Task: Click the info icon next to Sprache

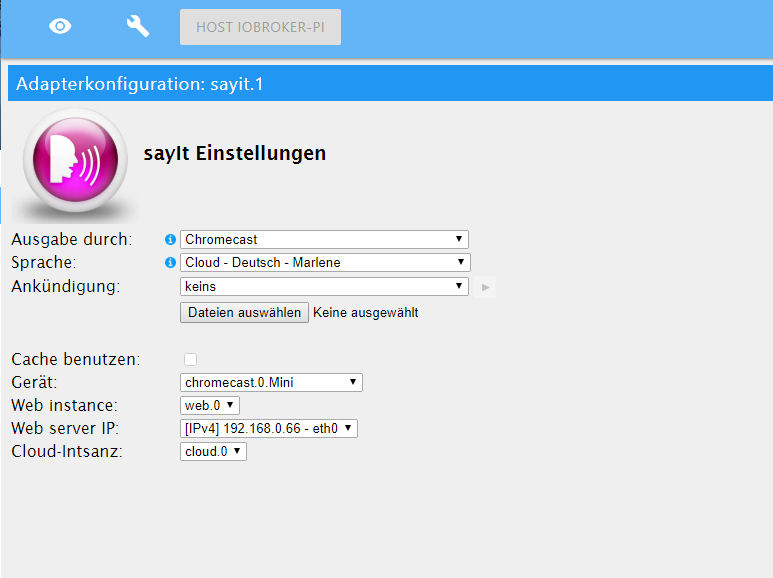Action: pyautogui.click(x=170, y=262)
